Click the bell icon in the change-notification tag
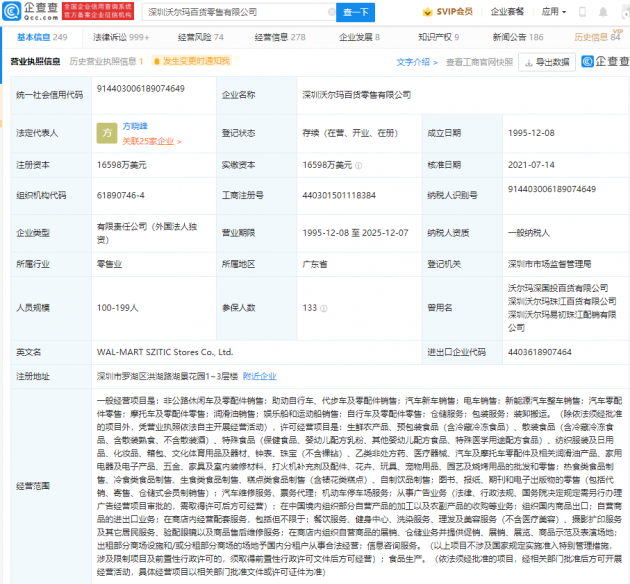 157,61
